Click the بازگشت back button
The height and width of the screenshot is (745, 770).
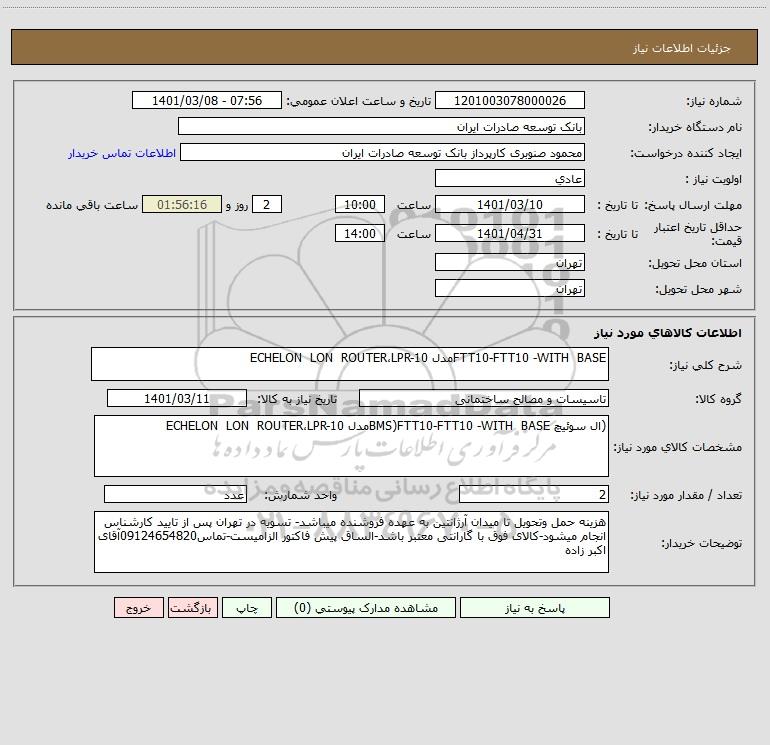192,608
